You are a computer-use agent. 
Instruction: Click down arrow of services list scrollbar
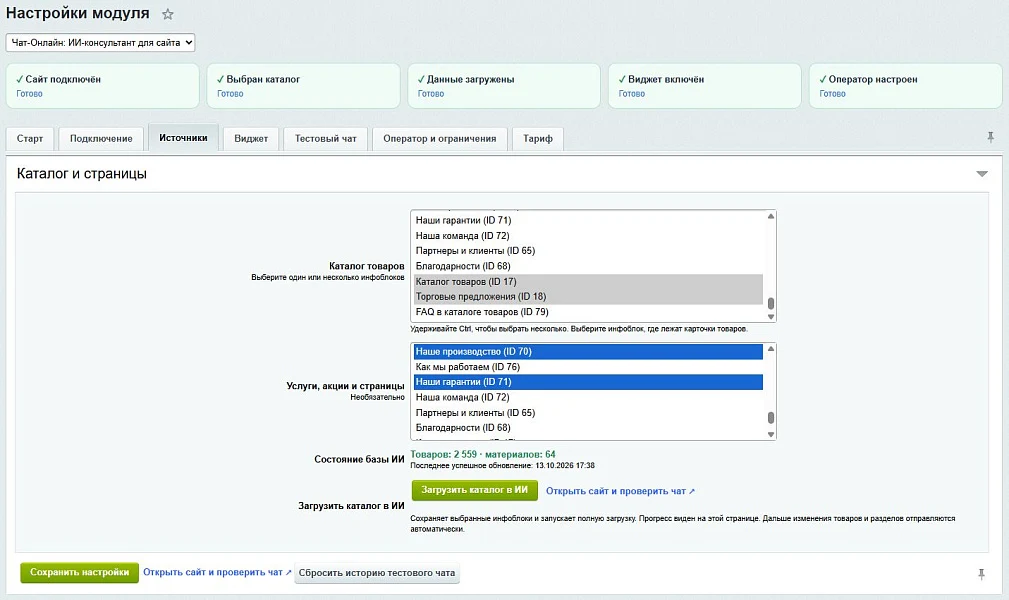(771, 435)
